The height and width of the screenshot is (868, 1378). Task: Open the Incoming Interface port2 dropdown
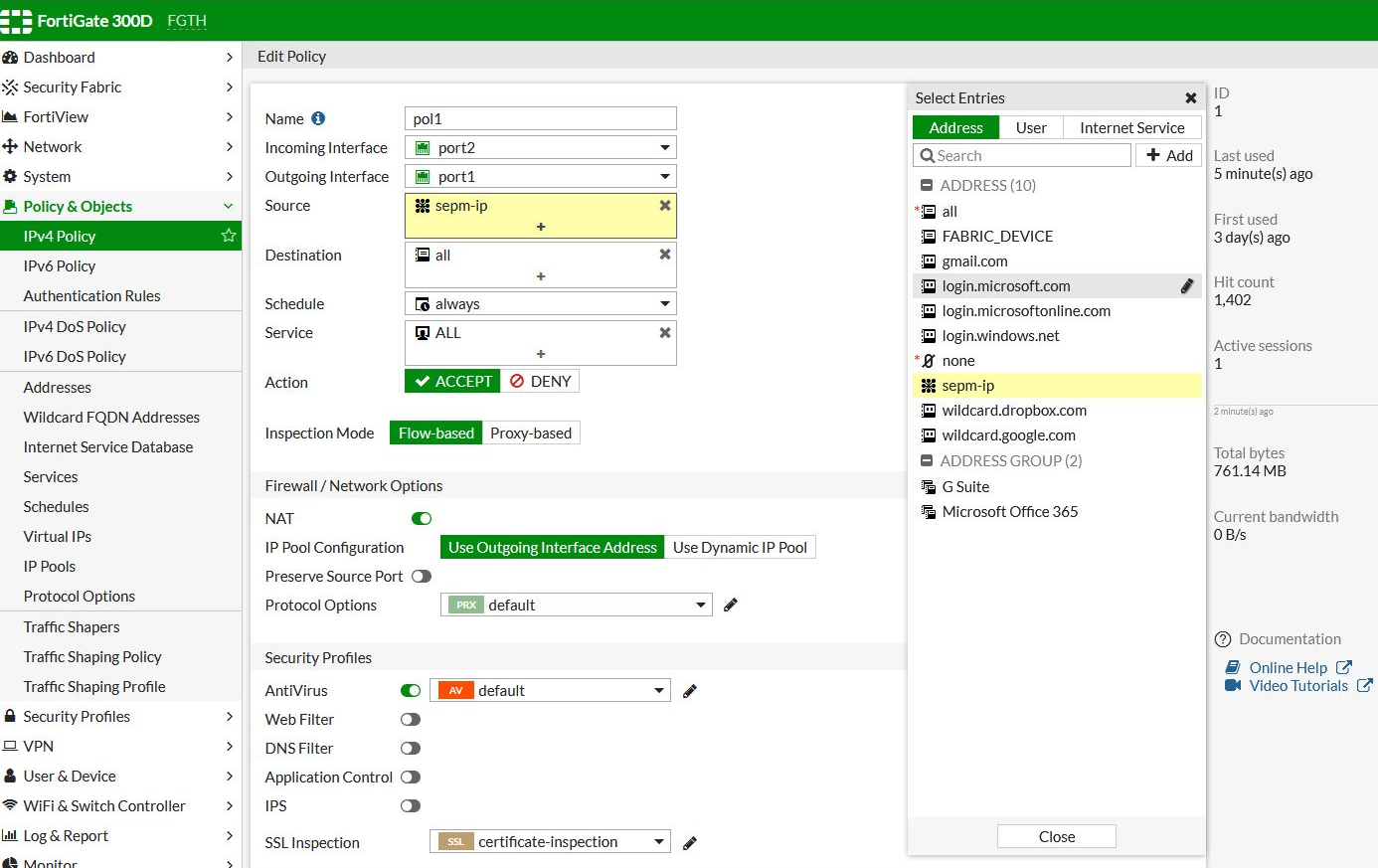541,147
